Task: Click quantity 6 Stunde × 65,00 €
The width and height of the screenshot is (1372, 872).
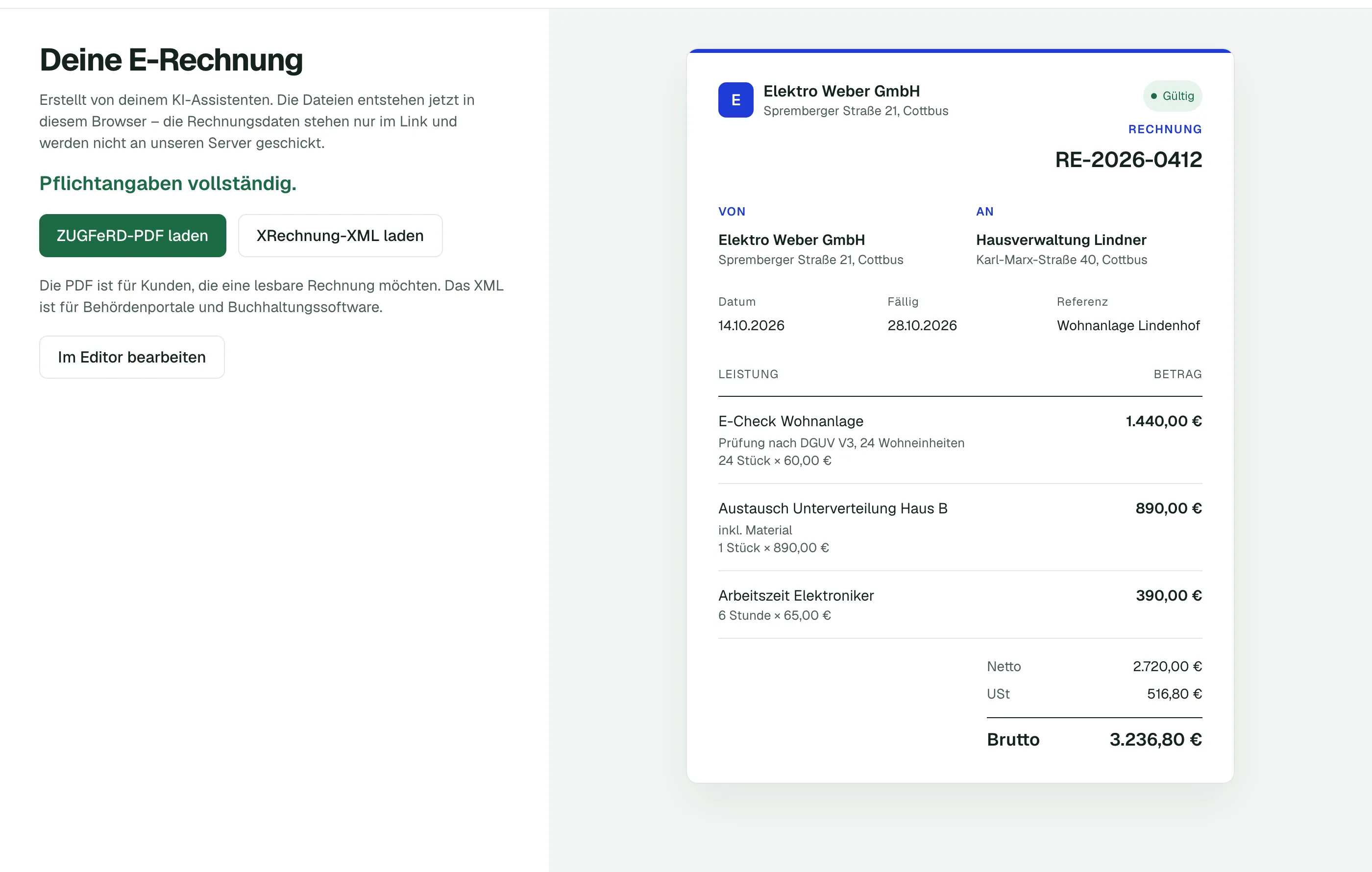Action: pyautogui.click(x=774, y=615)
